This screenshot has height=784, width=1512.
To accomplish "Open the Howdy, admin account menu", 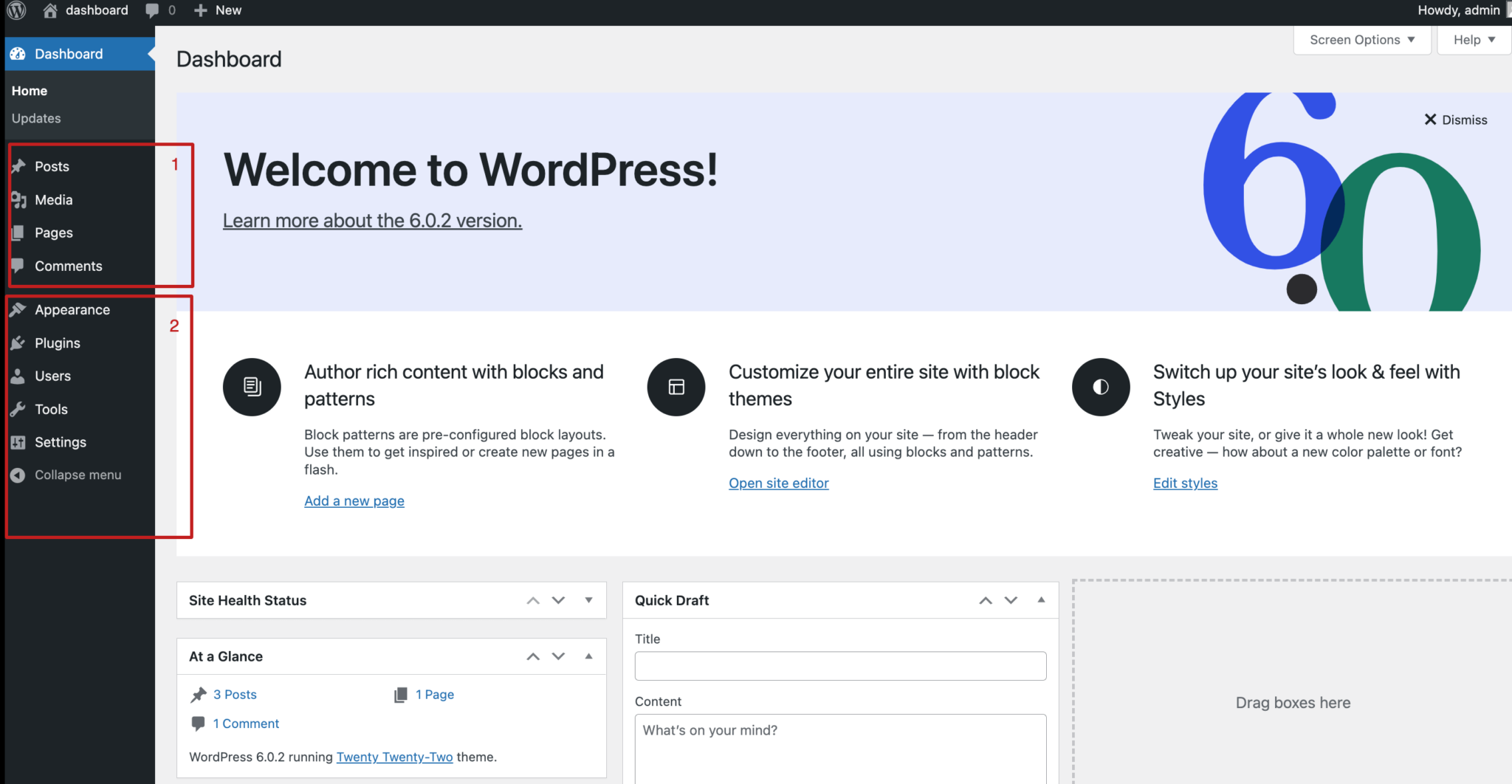I will [x=1458, y=10].
